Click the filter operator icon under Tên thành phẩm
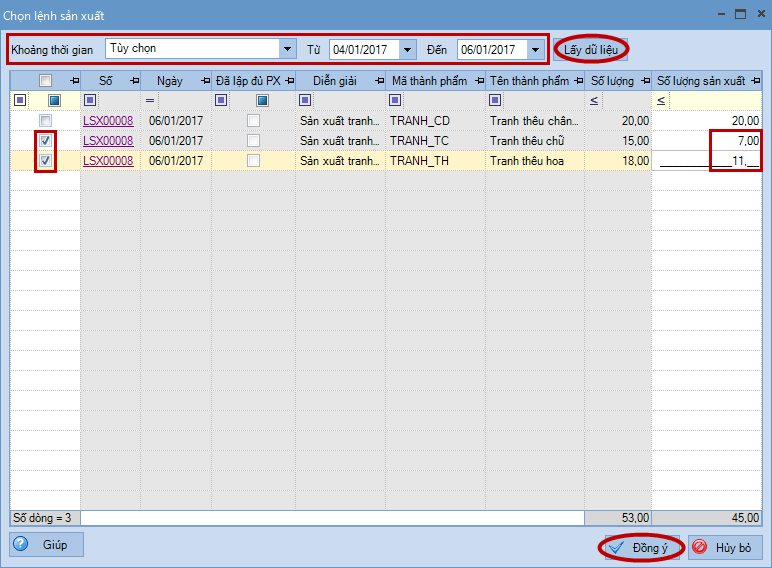Screen dimensions: 772x568 tap(495, 100)
